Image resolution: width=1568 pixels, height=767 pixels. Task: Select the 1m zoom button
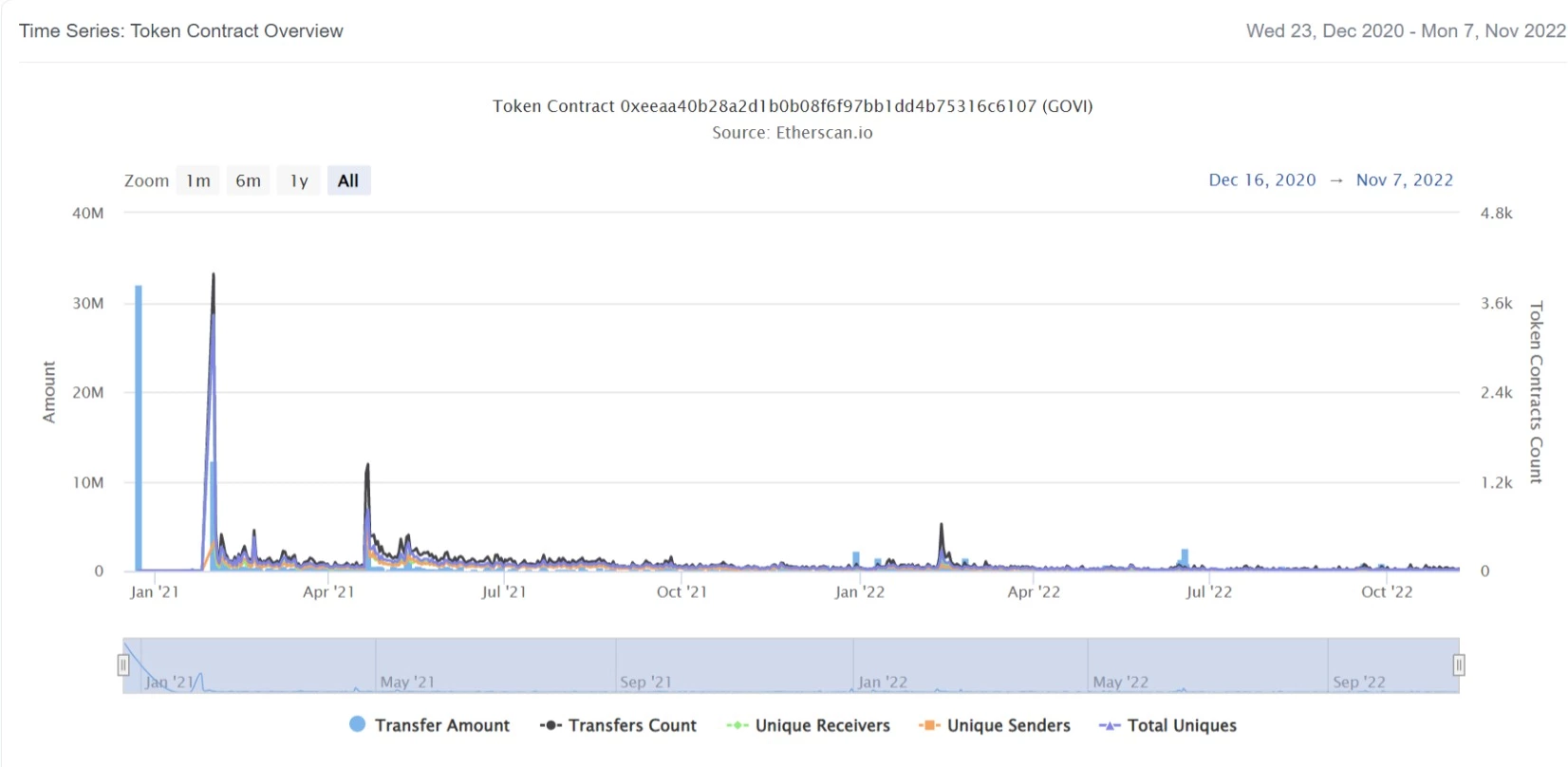pos(198,180)
